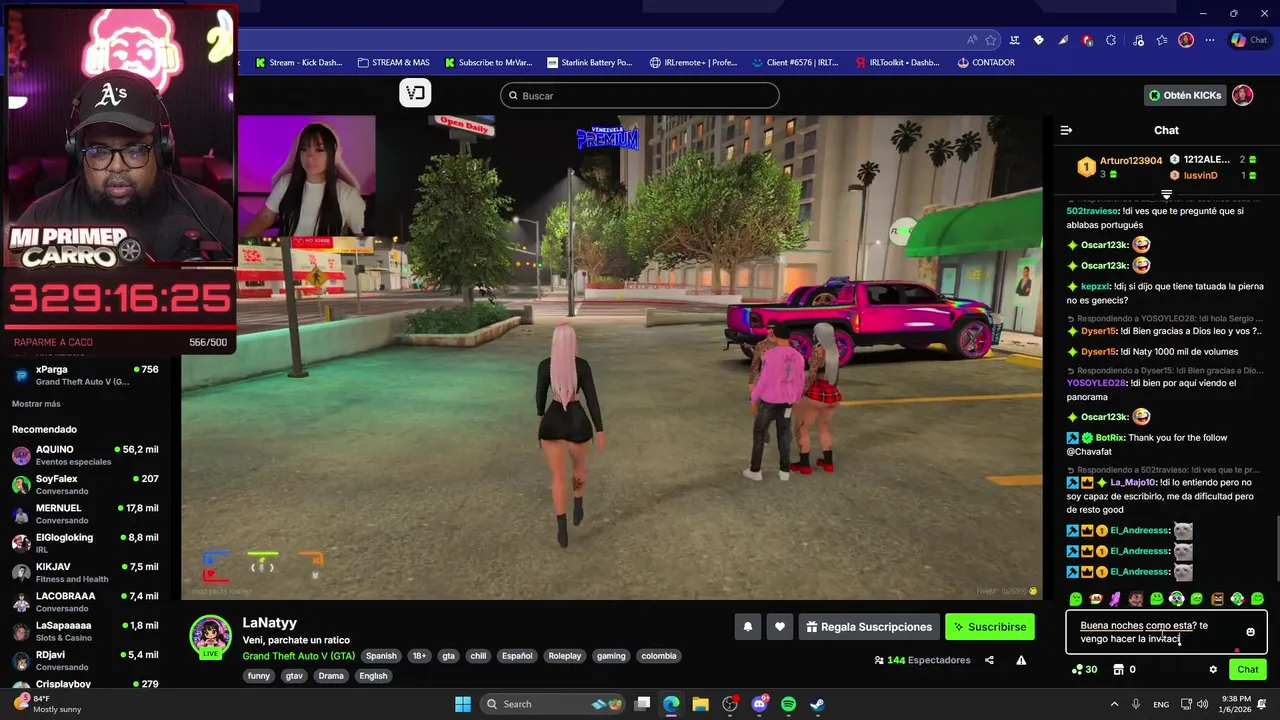Click the Spanish tag
The image size is (1280, 720).
[x=381, y=656]
